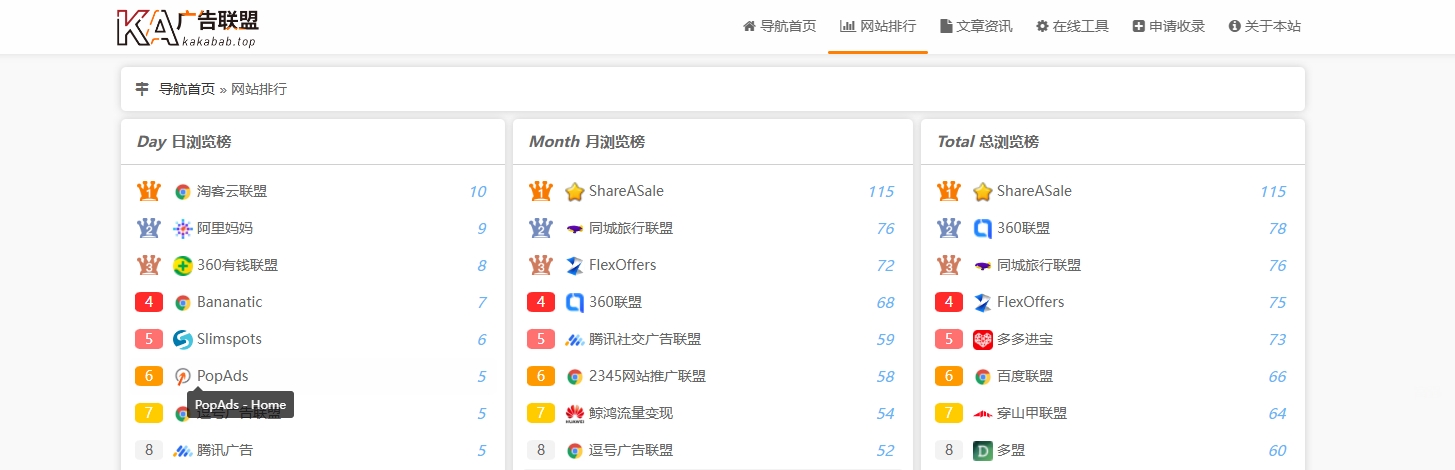Open the 腾讯社交广告联盟 site link

coord(645,339)
